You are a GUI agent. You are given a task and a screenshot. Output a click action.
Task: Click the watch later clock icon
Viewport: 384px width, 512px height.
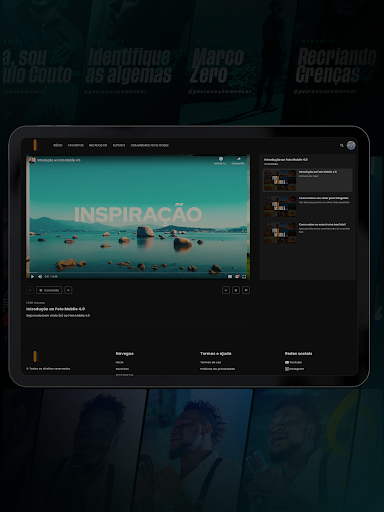(x=220, y=160)
